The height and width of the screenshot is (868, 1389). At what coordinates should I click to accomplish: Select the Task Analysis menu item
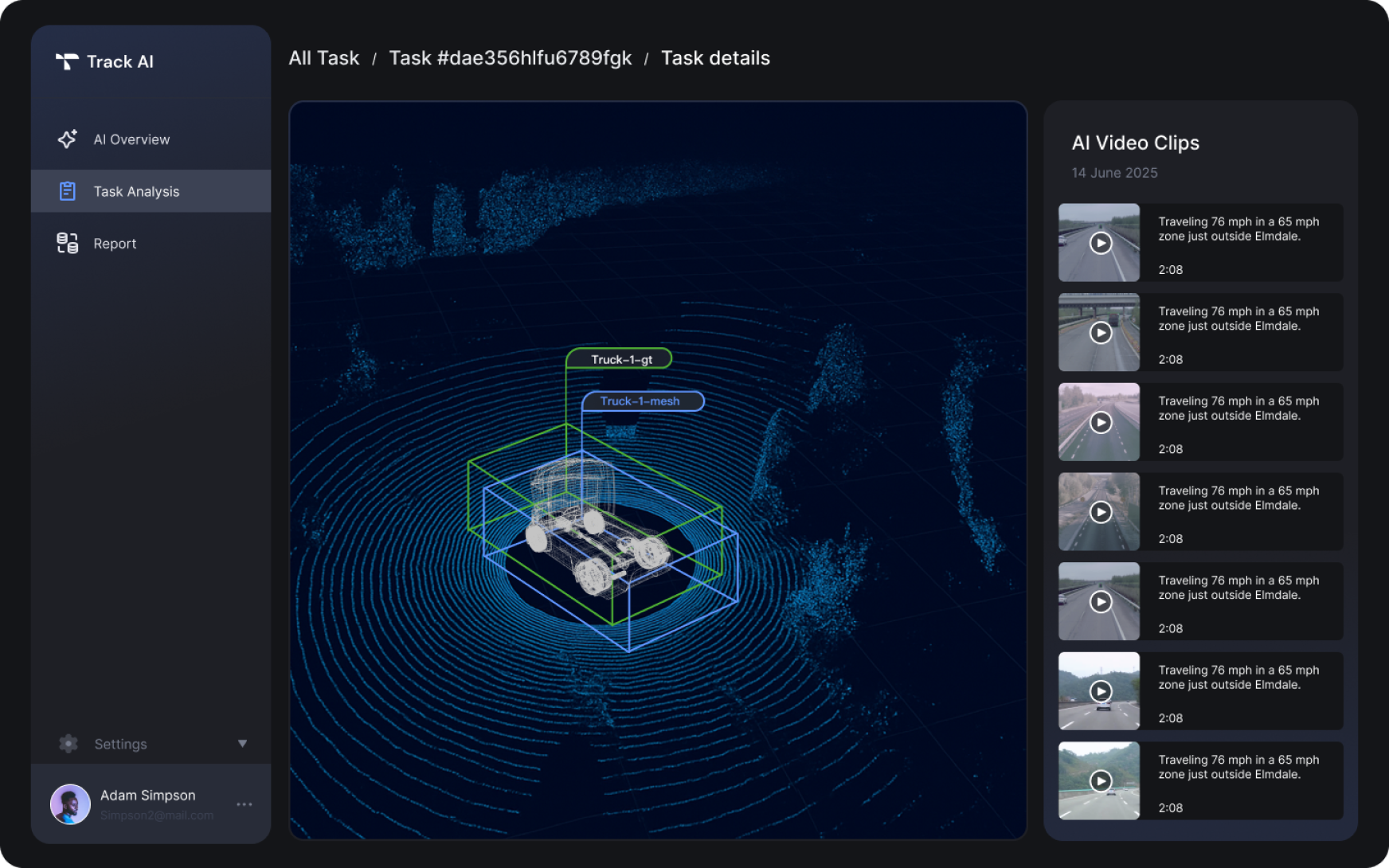(151, 191)
